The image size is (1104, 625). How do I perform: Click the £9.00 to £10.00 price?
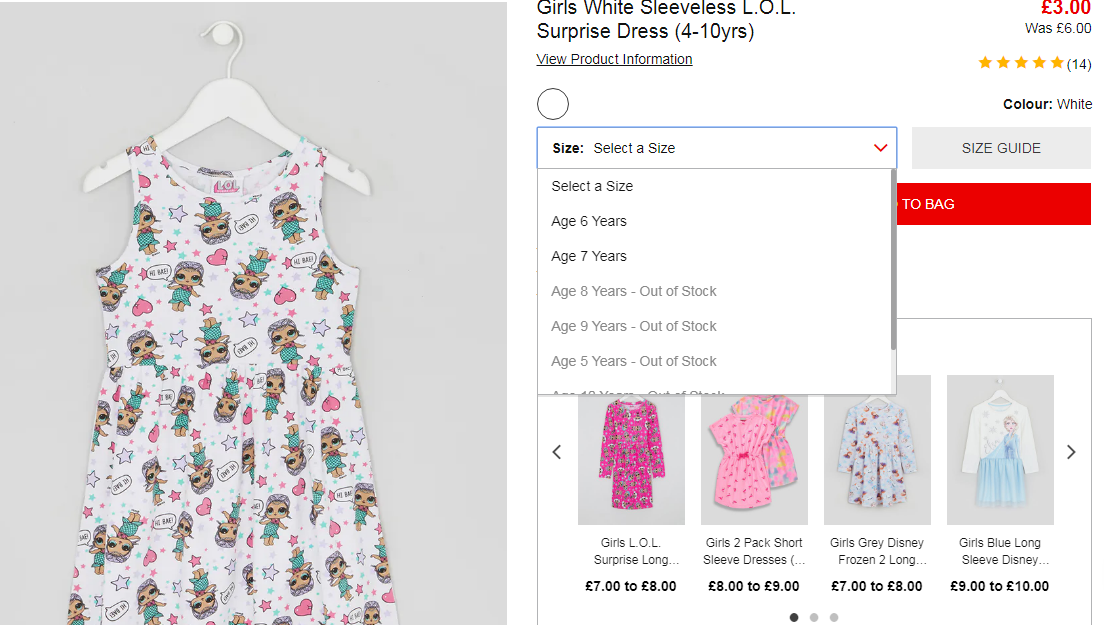point(1000,586)
